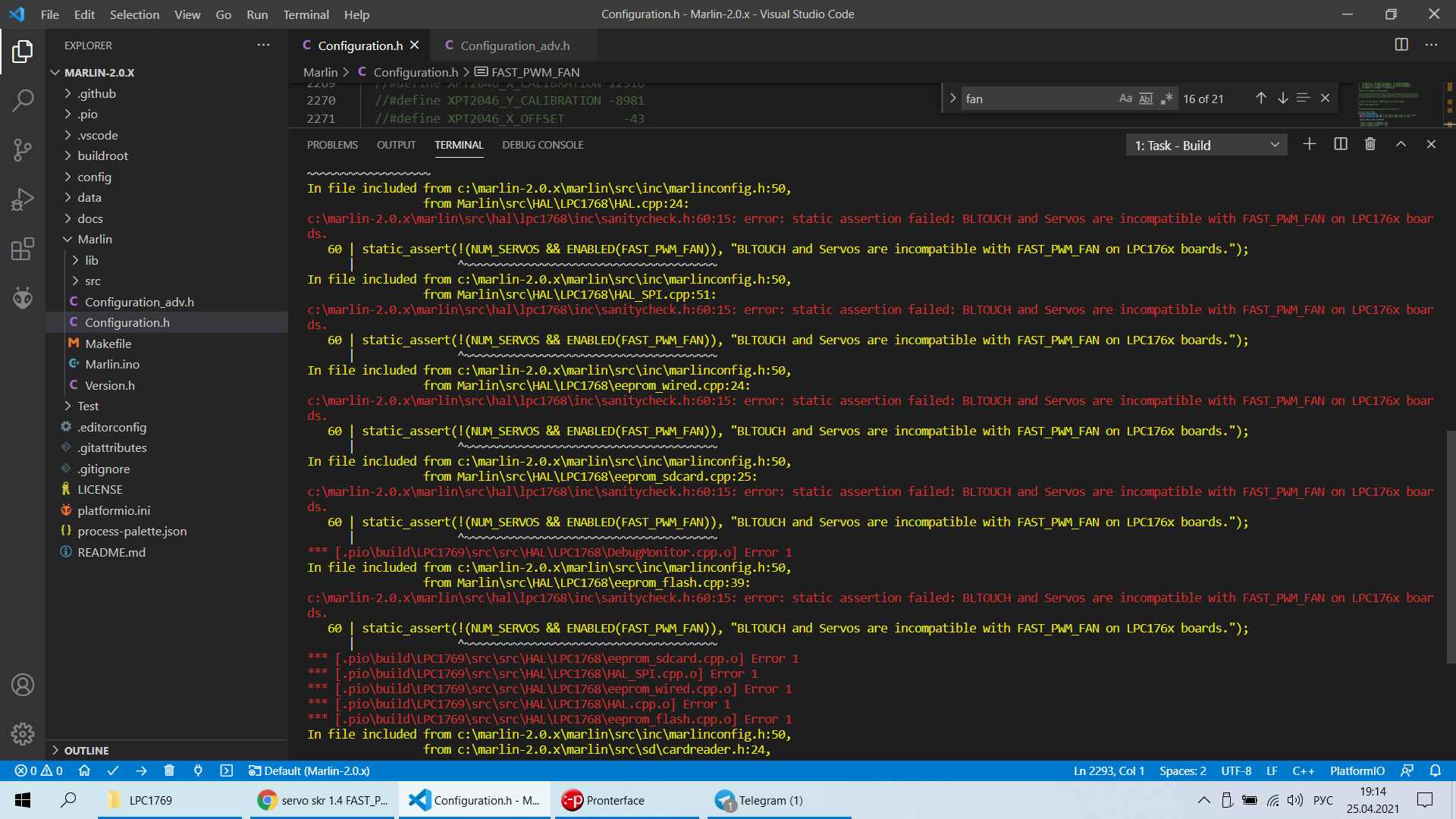
Task: Close the terminal panel
Action: [x=1431, y=144]
